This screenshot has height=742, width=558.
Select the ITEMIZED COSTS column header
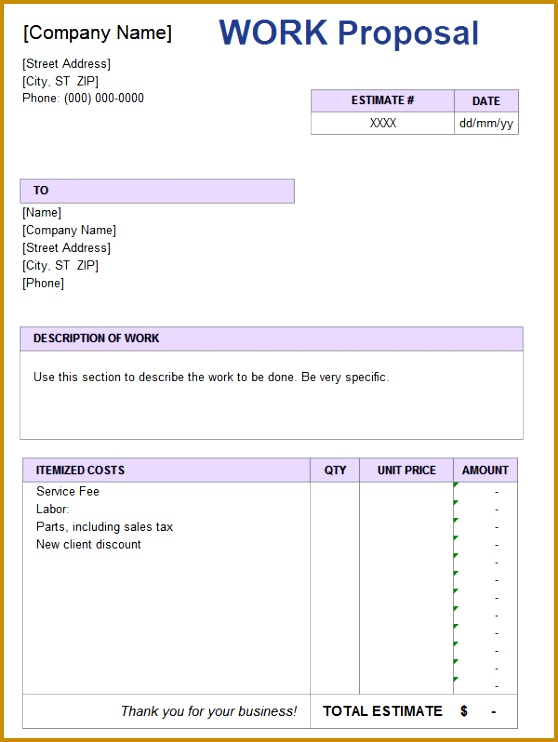167,470
